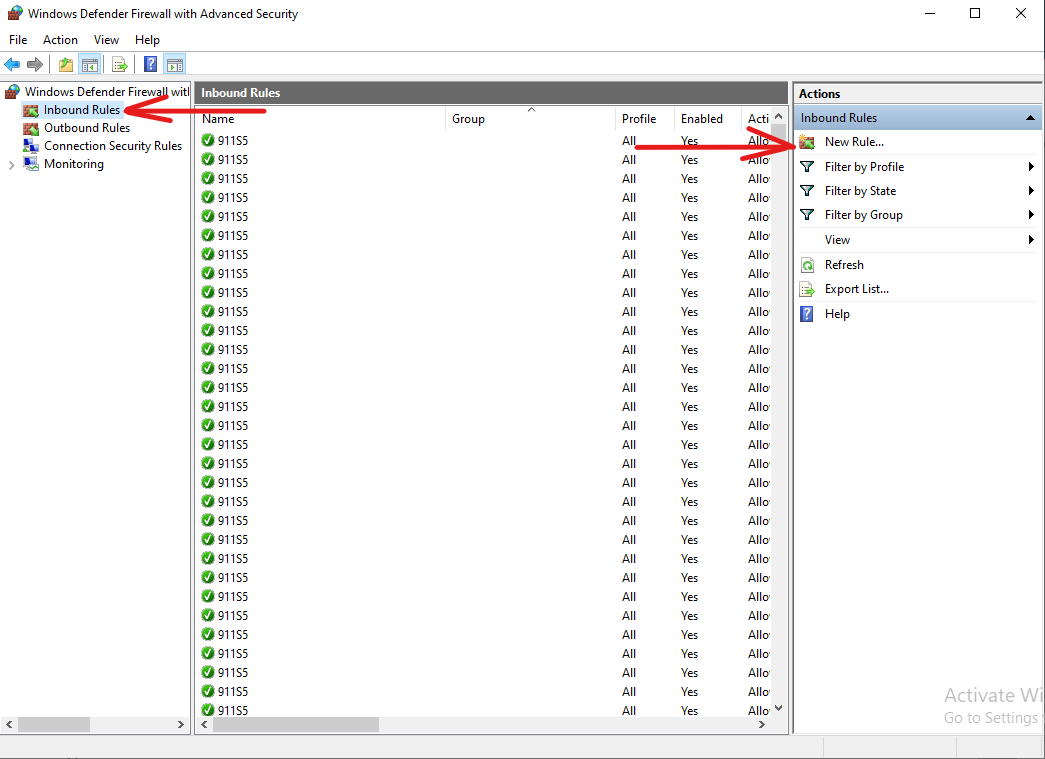Click the funnel icon beside Filter by State
Image resolution: width=1045 pixels, height=759 pixels.
click(x=807, y=191)
